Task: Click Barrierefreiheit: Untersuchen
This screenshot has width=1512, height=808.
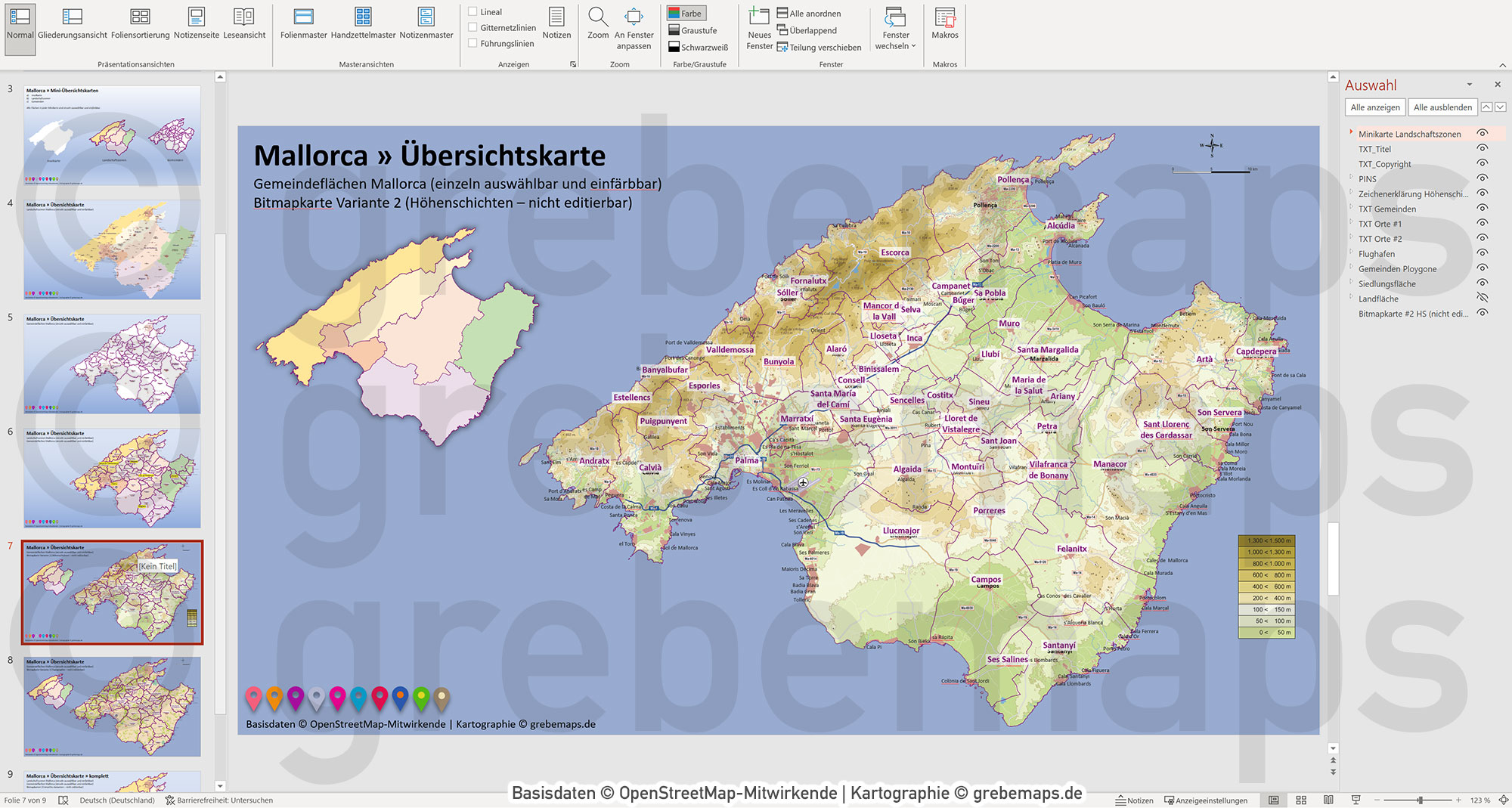Action: click(219, 800)
